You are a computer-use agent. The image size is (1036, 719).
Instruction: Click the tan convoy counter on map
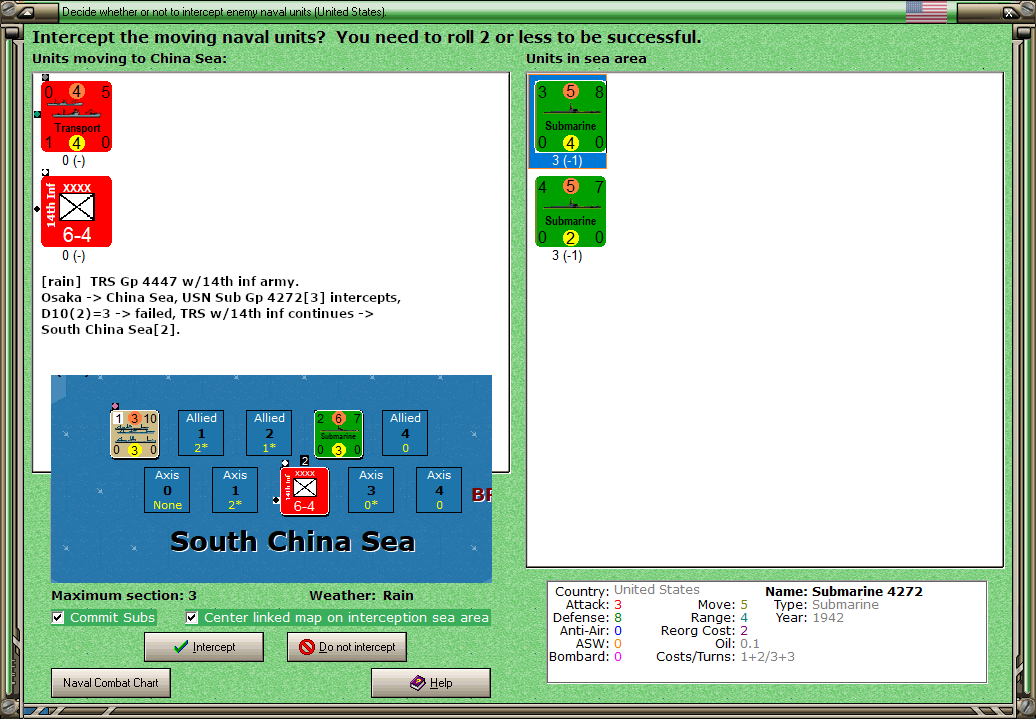point(134,434)
